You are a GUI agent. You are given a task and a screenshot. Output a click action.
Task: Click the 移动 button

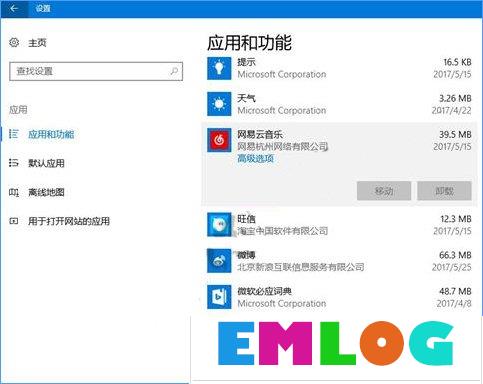[x=384, y=191]
